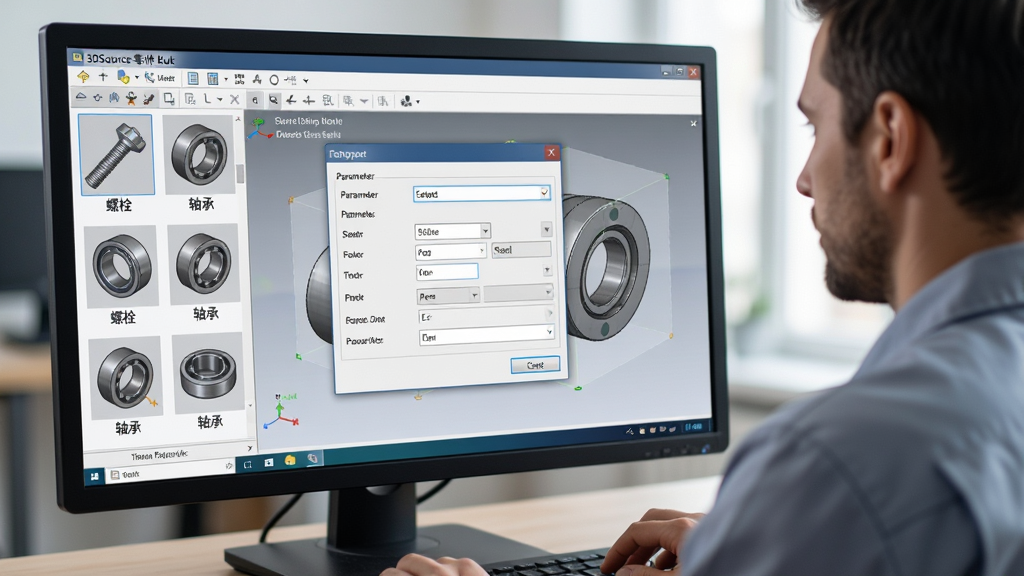Open the bottom wide dropdown in the dialog
Viewport: 1024px width, 576px height.
tap(487, 336)
